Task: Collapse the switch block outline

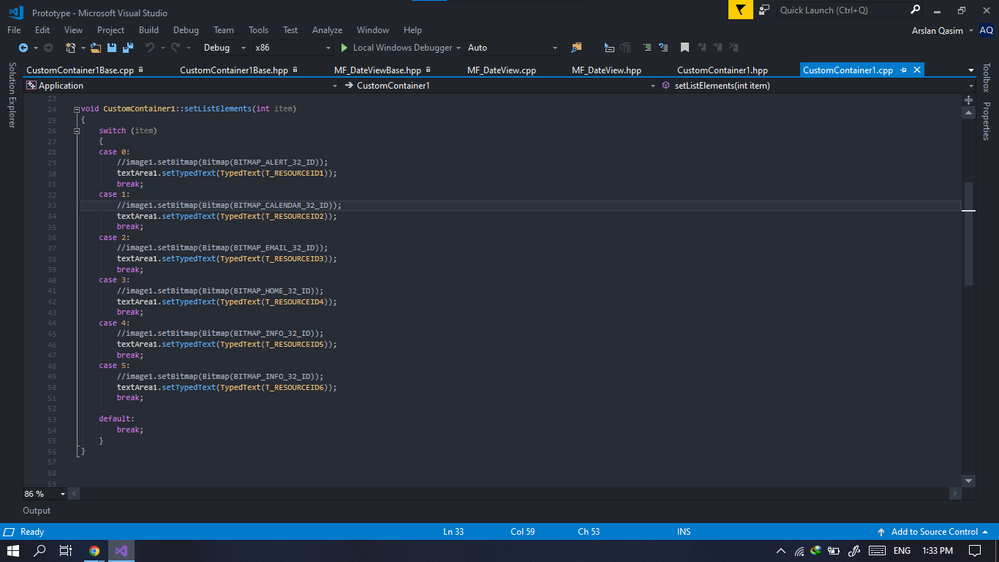Action: point(76,131)
